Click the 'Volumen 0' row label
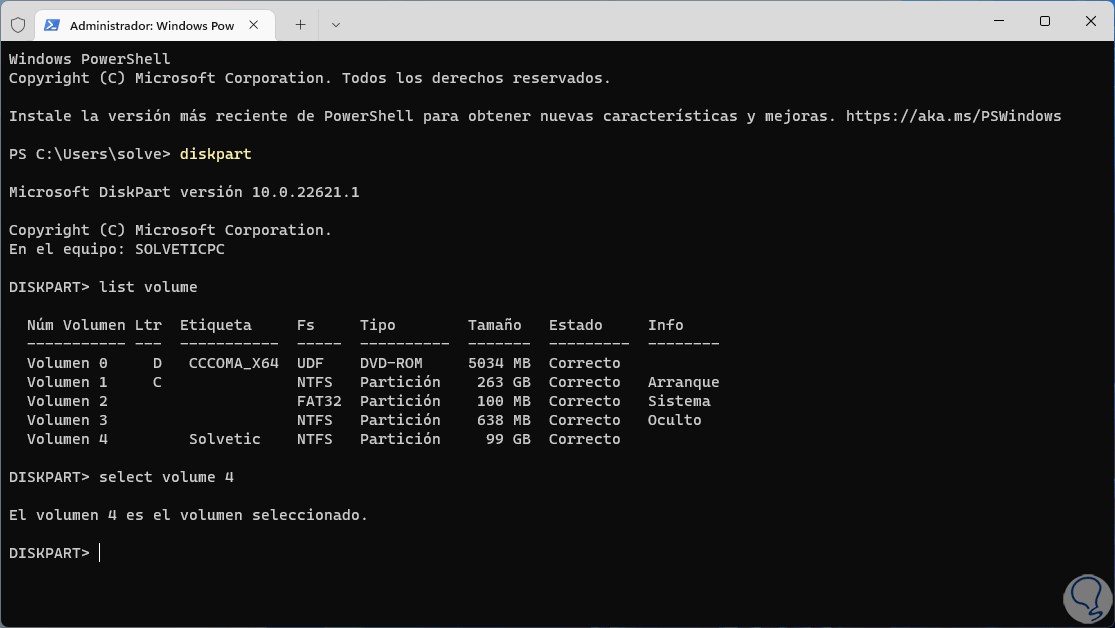 pyautogui.click(x=67, y=363)
